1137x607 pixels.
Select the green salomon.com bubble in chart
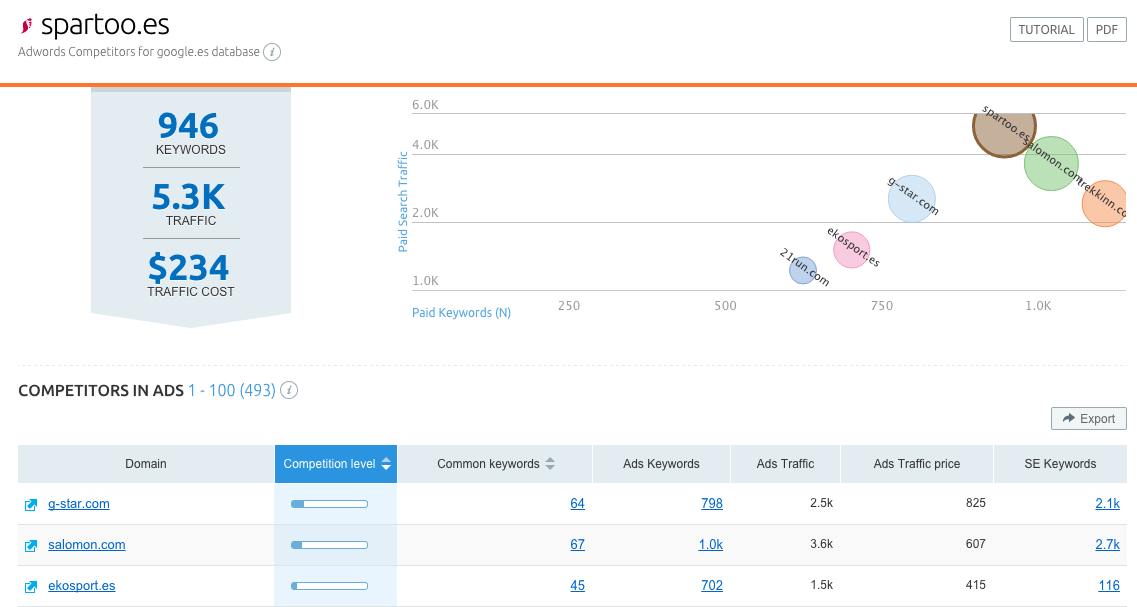pos(1051,164)
